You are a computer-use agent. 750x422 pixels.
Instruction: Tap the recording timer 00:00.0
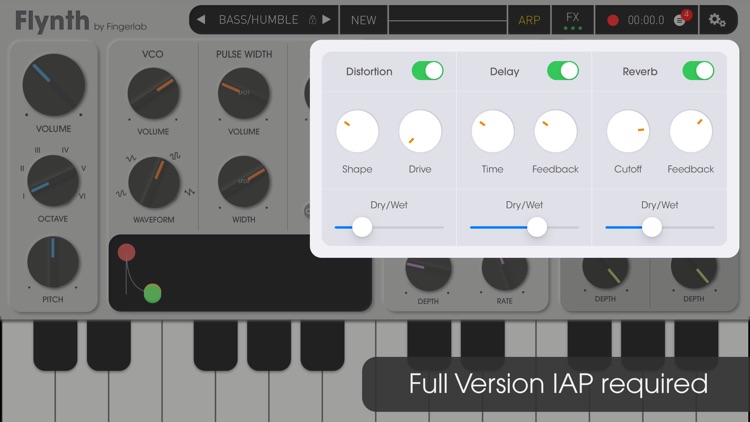646,20
